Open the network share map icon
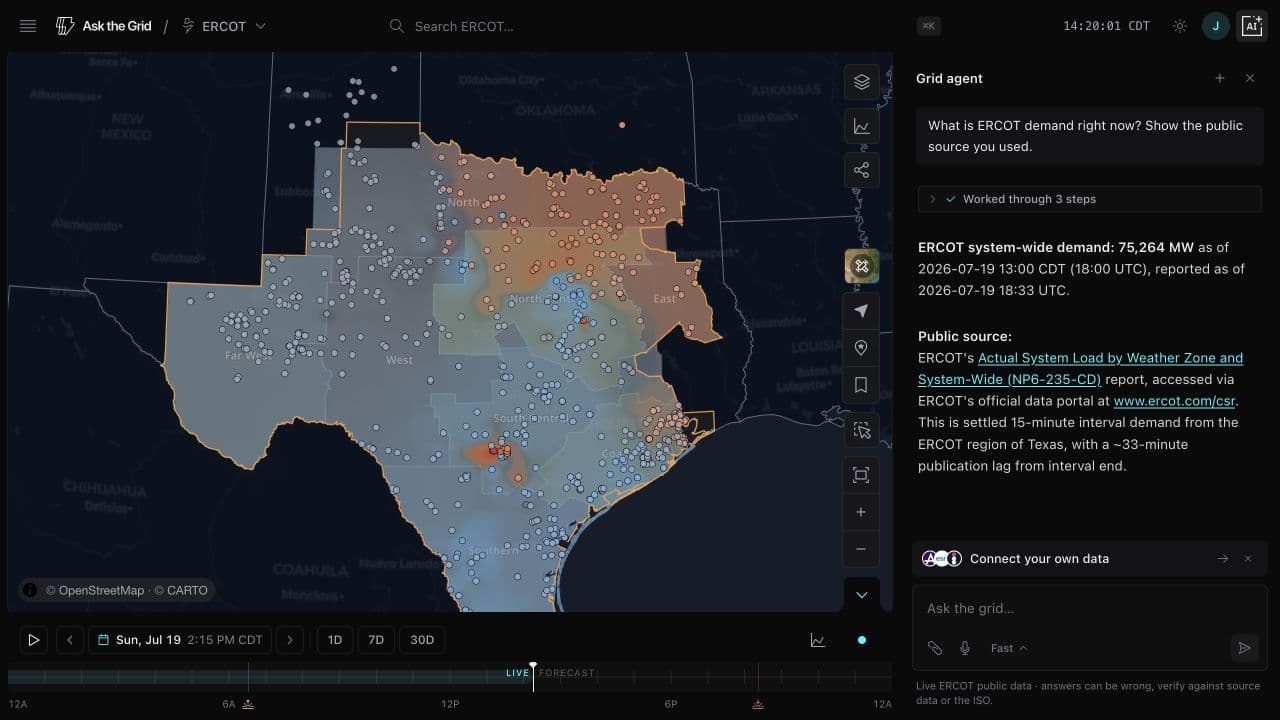1280x720 pixels. (861, 170)
